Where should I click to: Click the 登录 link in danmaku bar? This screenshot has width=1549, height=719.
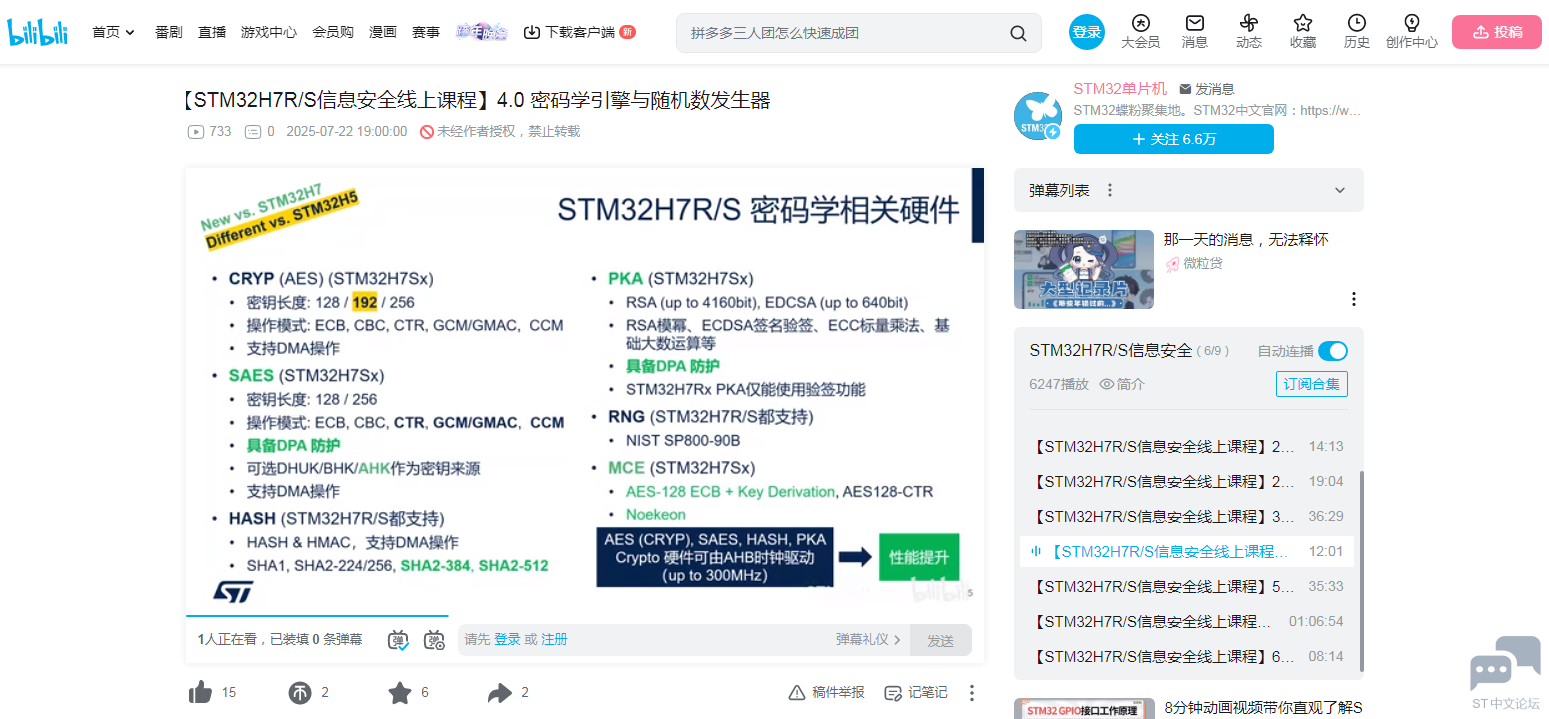tap(507, 640)
